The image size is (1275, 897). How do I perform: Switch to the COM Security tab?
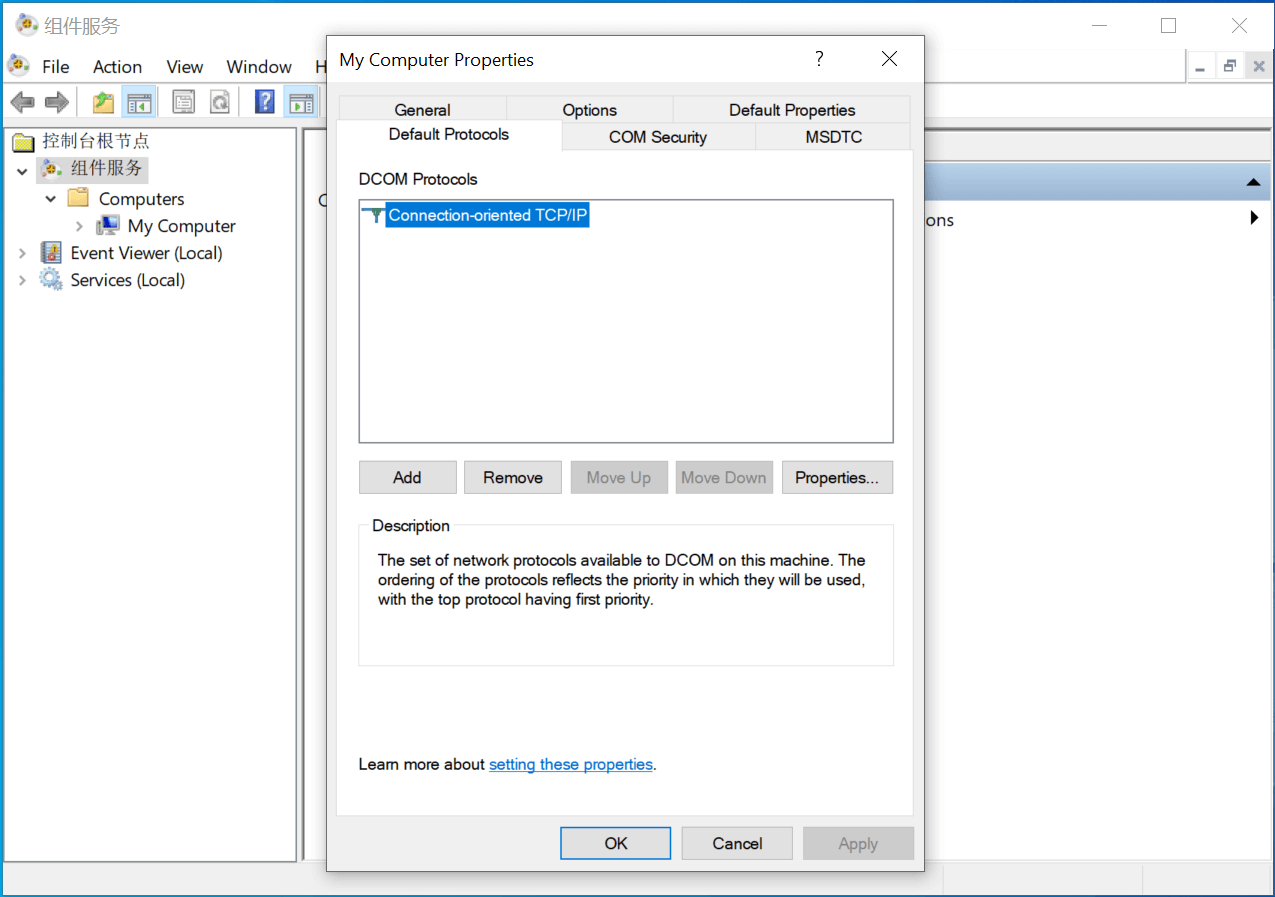click(x=657, y=137)
